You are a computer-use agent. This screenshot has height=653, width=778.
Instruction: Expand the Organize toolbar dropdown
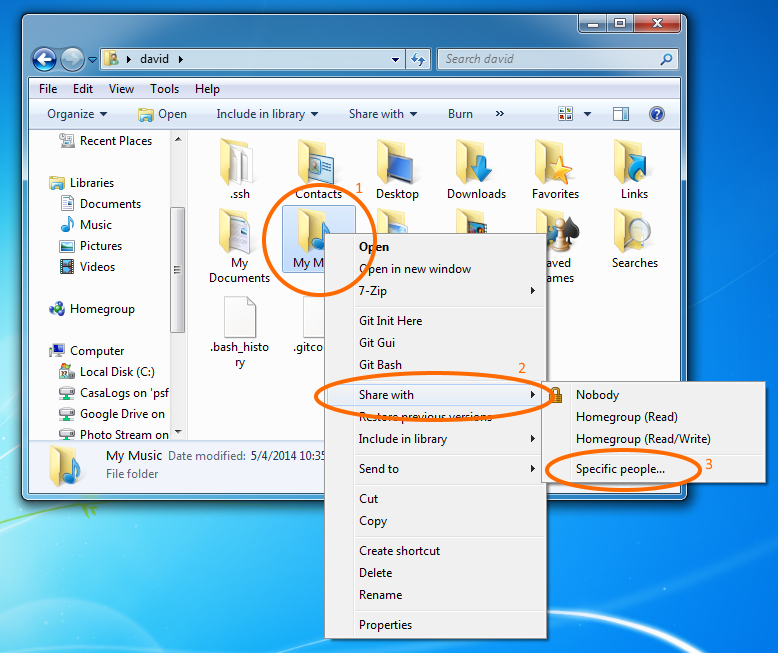coord(77,114)
